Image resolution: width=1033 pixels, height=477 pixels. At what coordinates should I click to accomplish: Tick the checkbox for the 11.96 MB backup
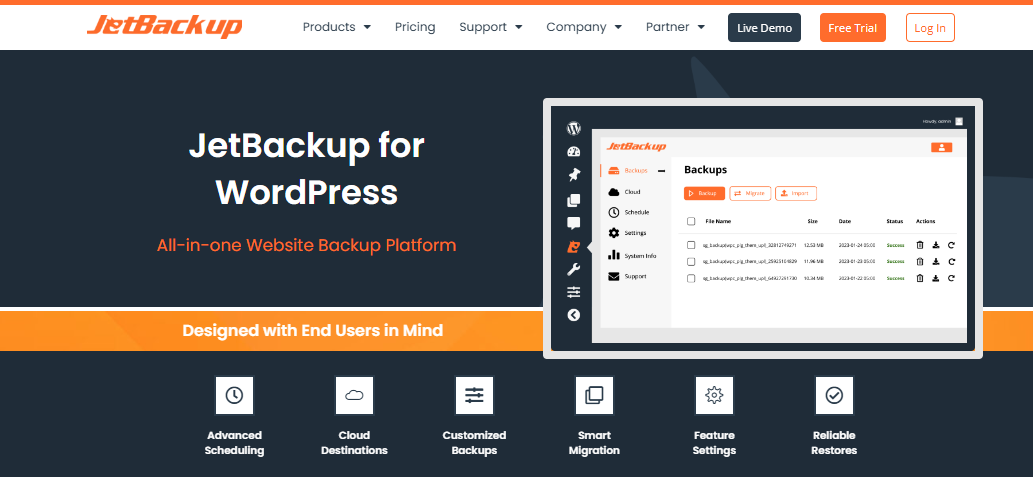691,262
